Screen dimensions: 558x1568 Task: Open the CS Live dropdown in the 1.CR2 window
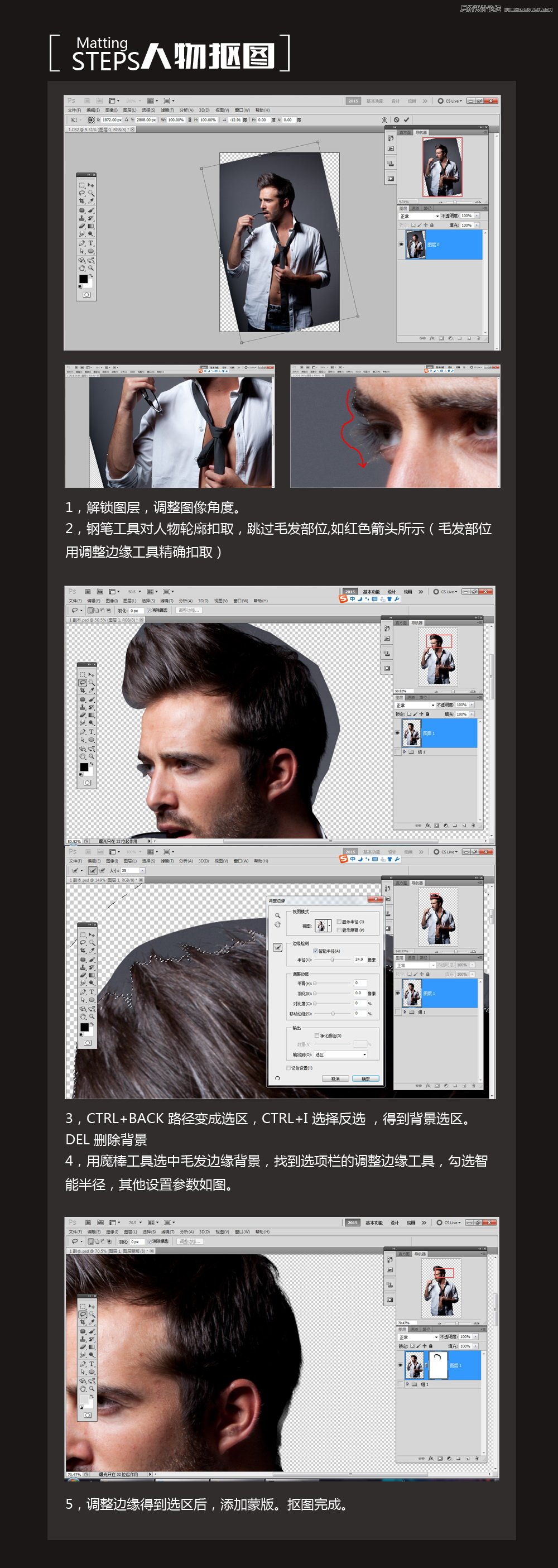(x=453, y=101)
